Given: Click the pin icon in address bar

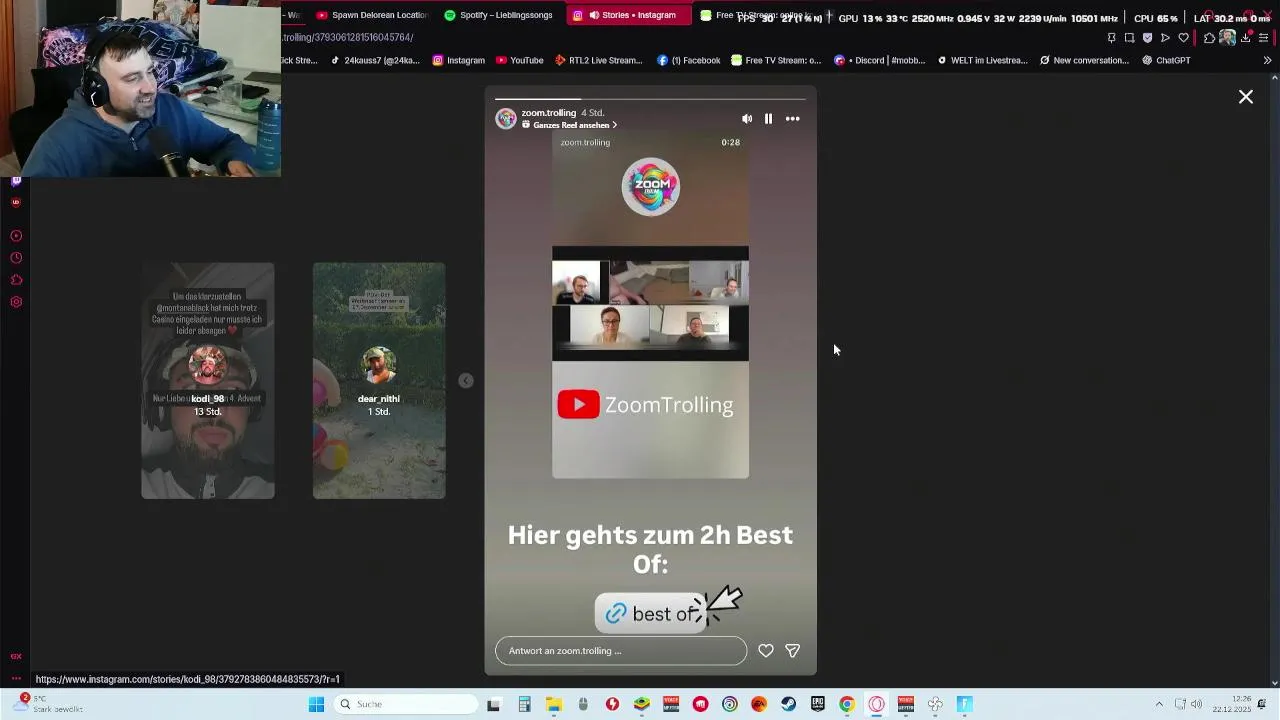Looking at the screenshot, I should 1111,38.
